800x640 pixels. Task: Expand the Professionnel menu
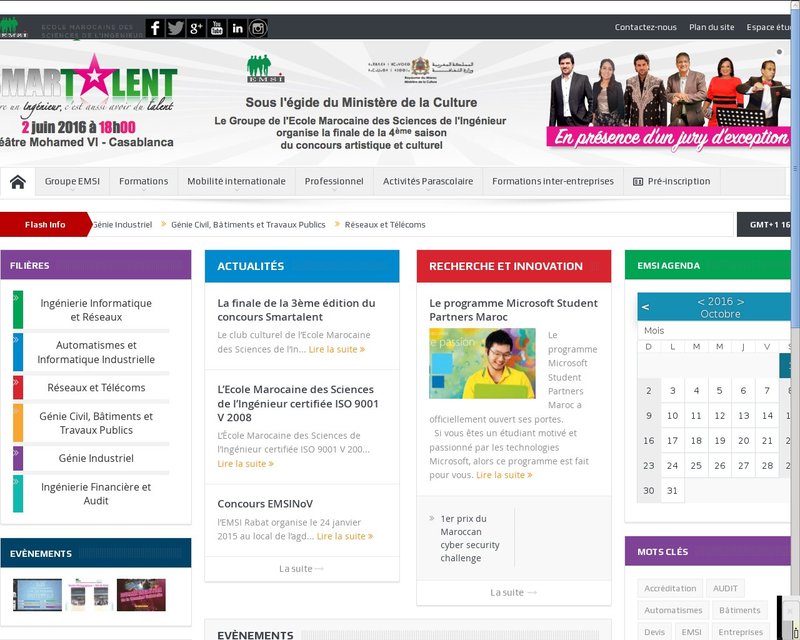(334, 181)
